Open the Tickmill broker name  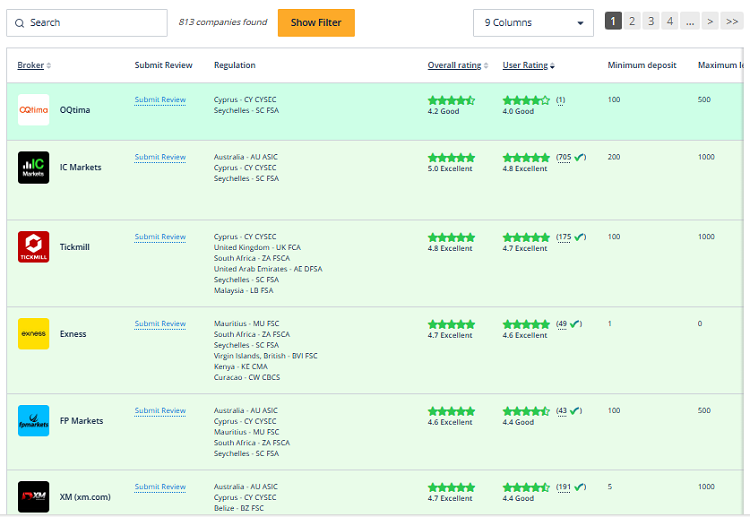click(x=75, y=247)
